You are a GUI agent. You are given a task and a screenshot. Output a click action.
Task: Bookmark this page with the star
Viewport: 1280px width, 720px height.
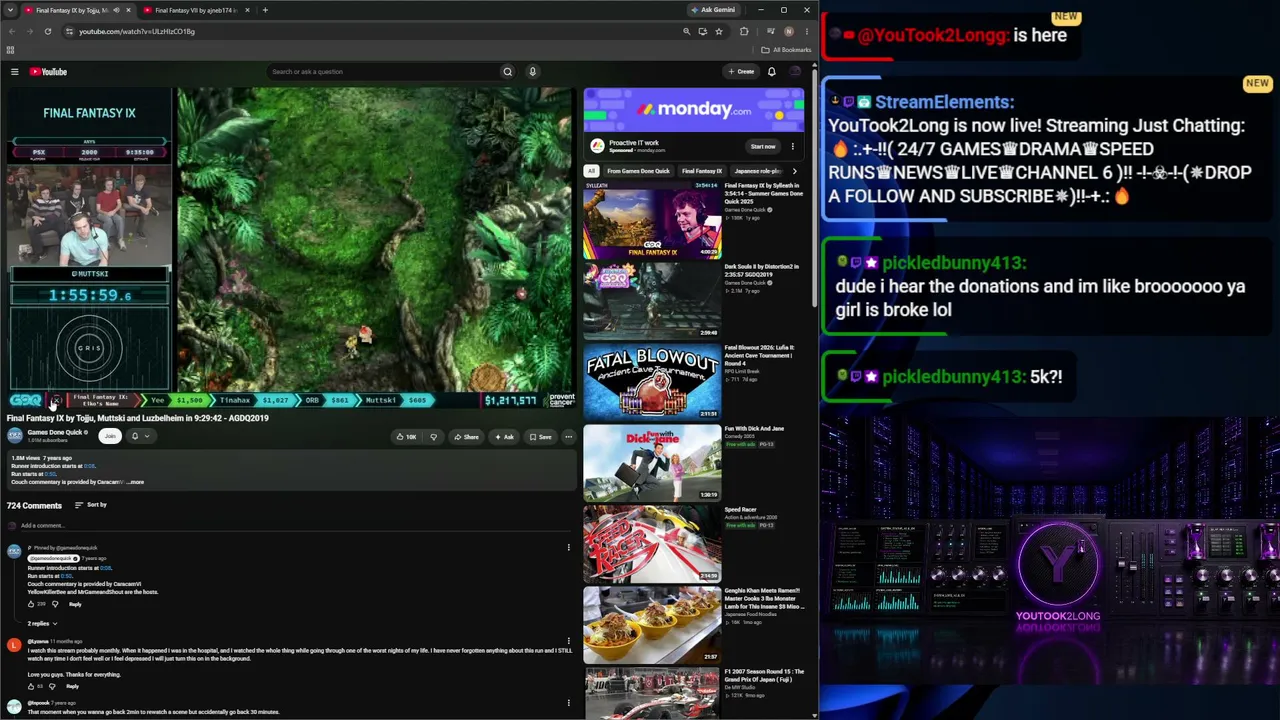tap(718, 31)
